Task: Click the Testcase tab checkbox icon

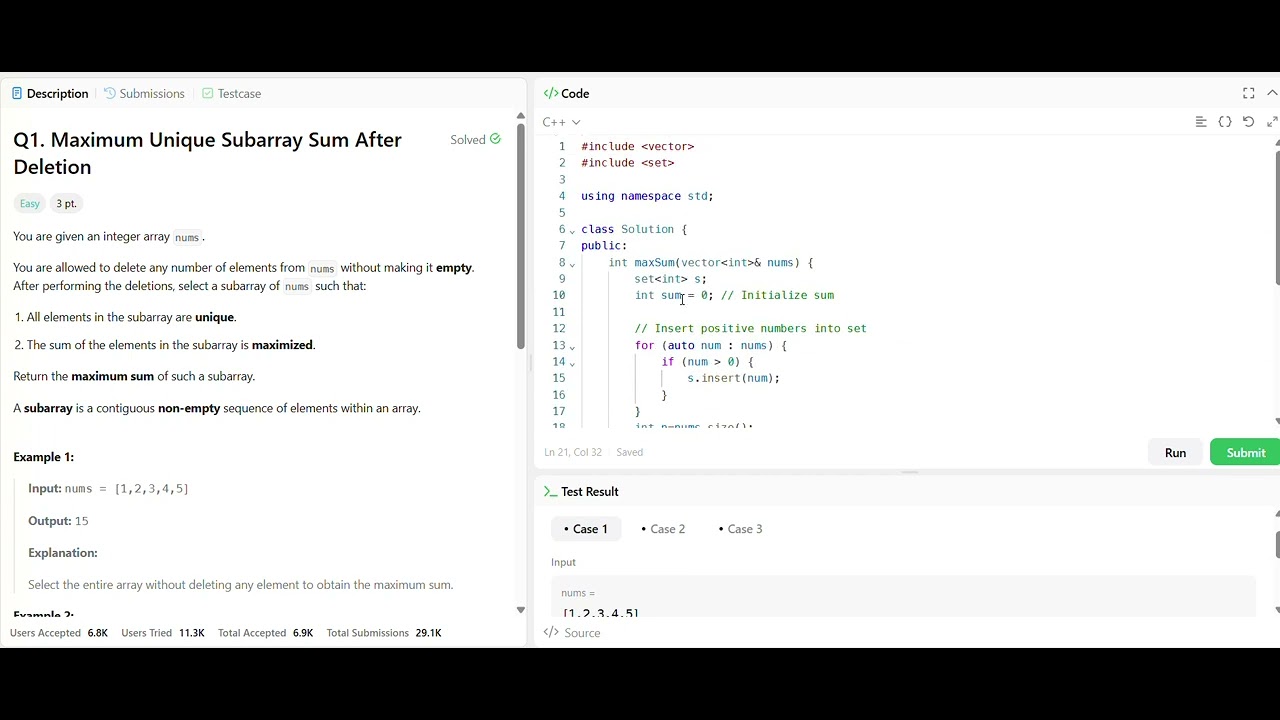Action: 208,93
